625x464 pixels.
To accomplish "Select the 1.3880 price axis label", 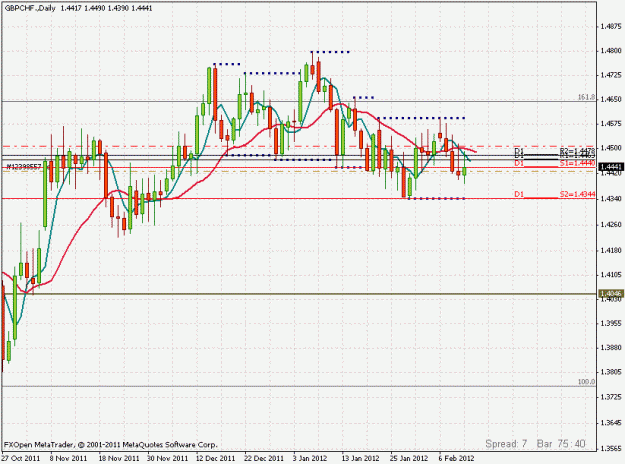I will pos(611,348).
